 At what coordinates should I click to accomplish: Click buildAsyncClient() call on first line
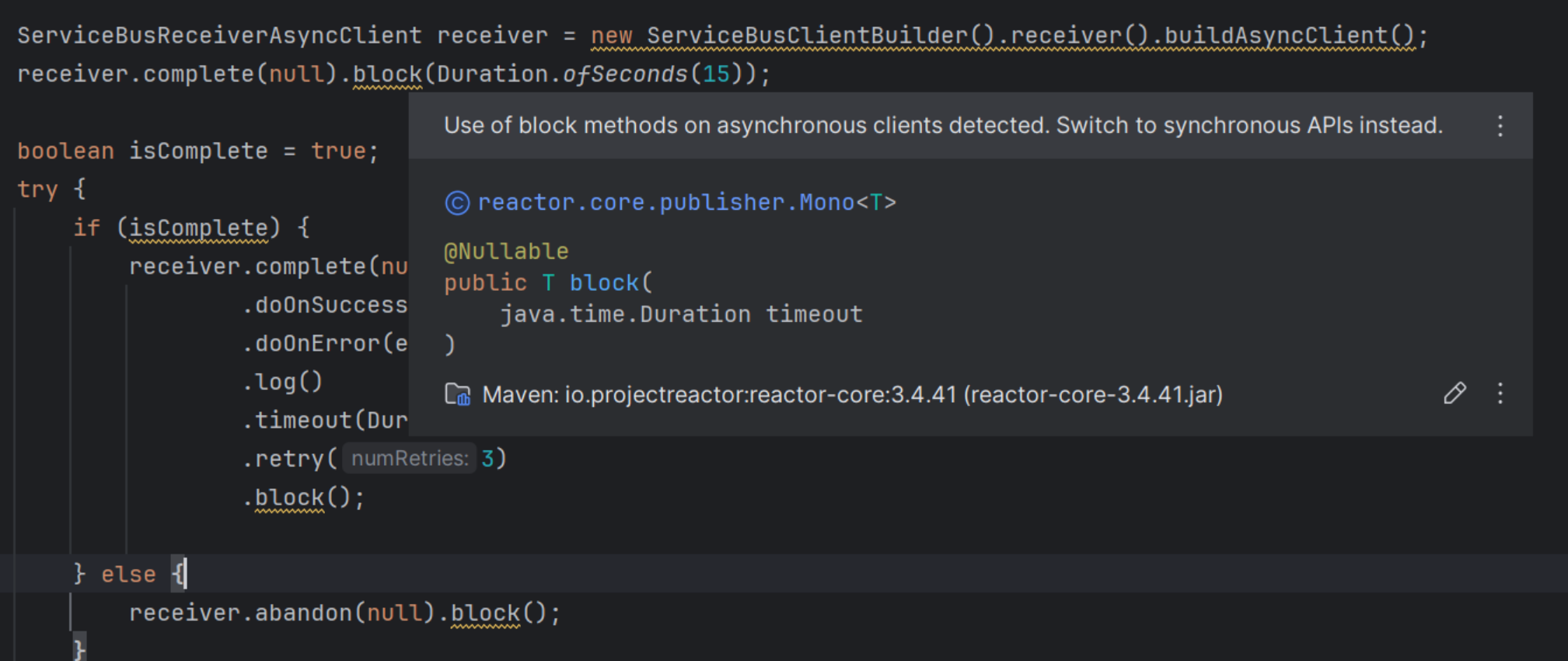[1289, 36]
